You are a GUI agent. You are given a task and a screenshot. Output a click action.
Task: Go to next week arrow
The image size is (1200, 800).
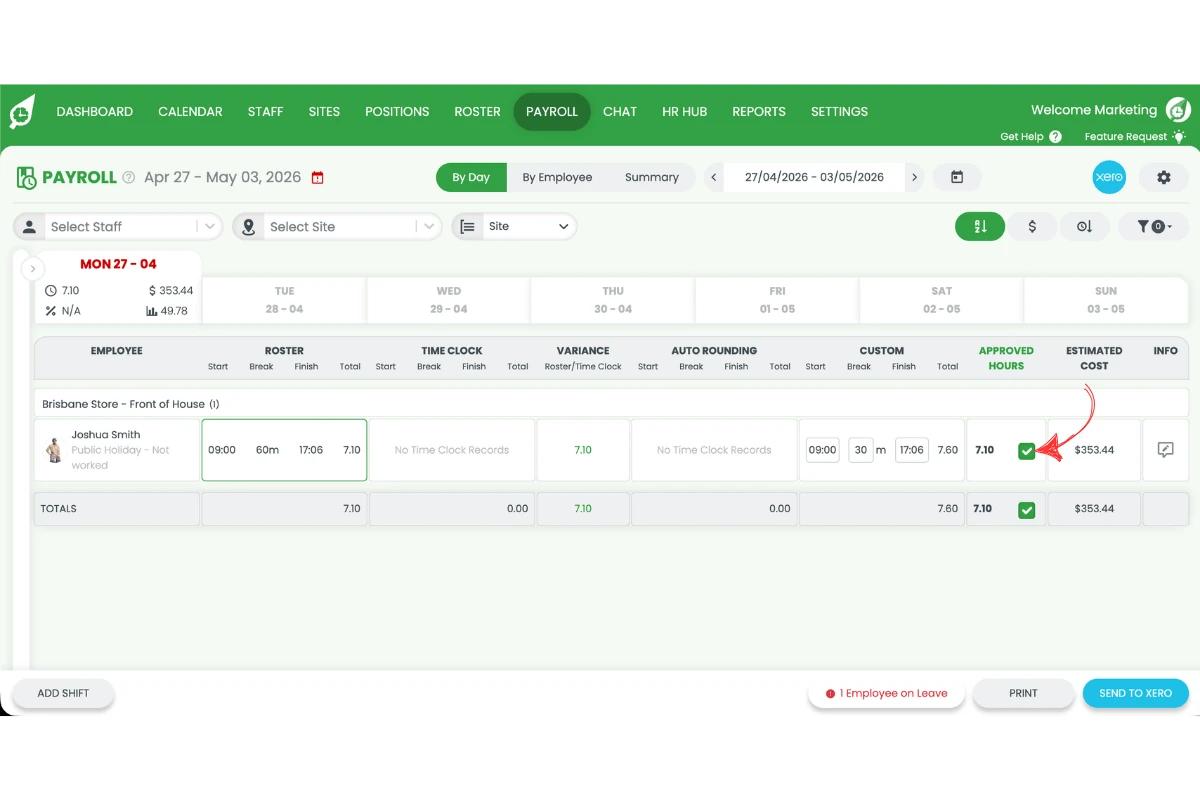pyautogui.click(x=914, y=177)
